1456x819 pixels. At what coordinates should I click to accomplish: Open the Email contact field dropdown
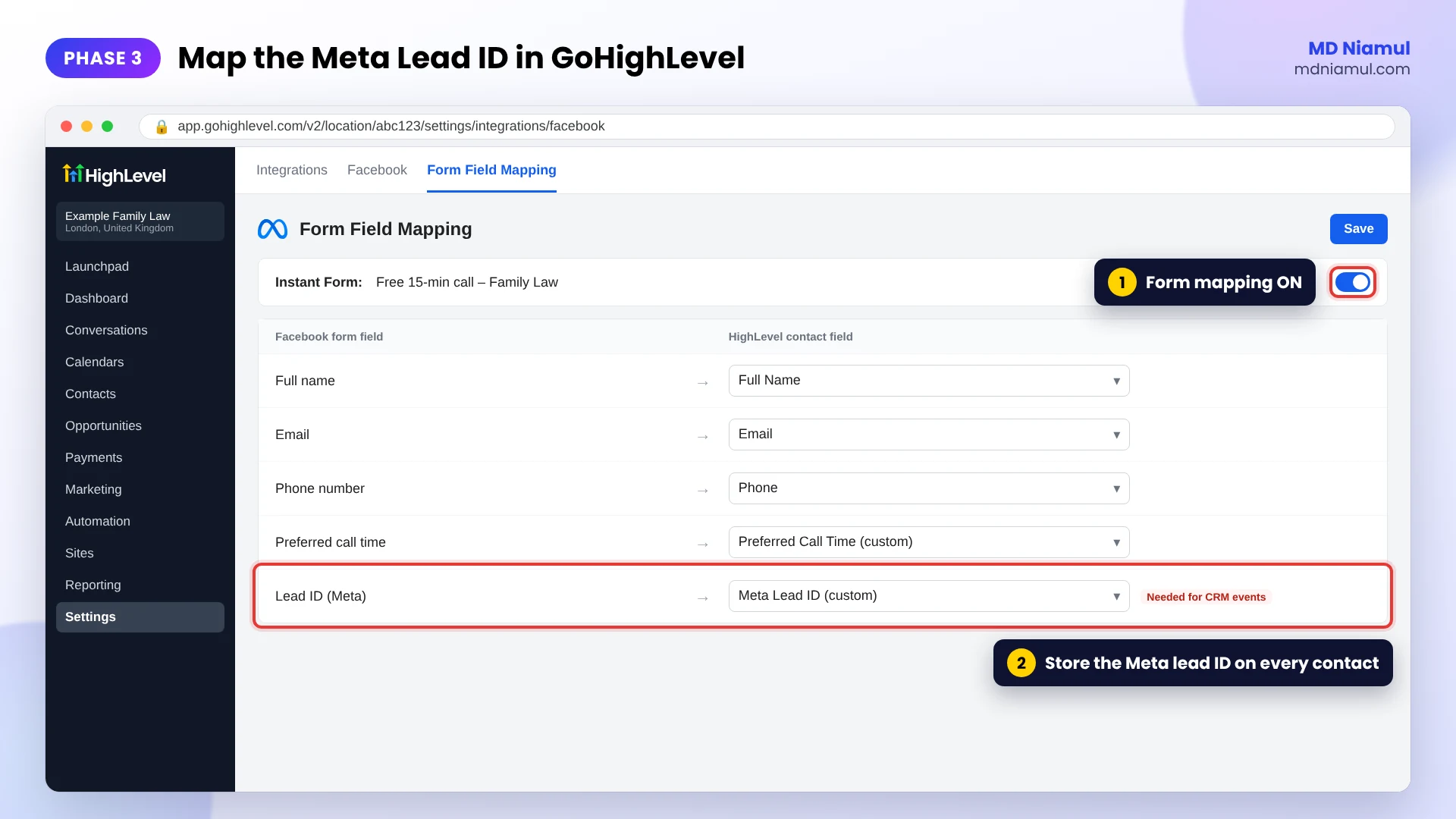[x=929, y=435]
